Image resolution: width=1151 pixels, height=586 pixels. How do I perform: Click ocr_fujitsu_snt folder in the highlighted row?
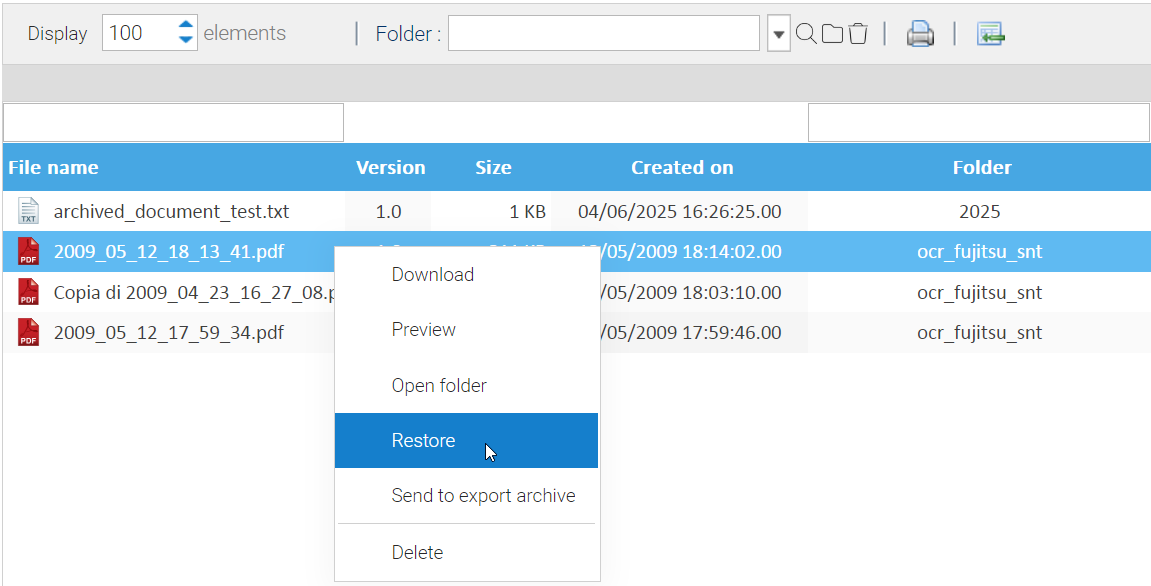pyautogui.click(x=979, y=252)
